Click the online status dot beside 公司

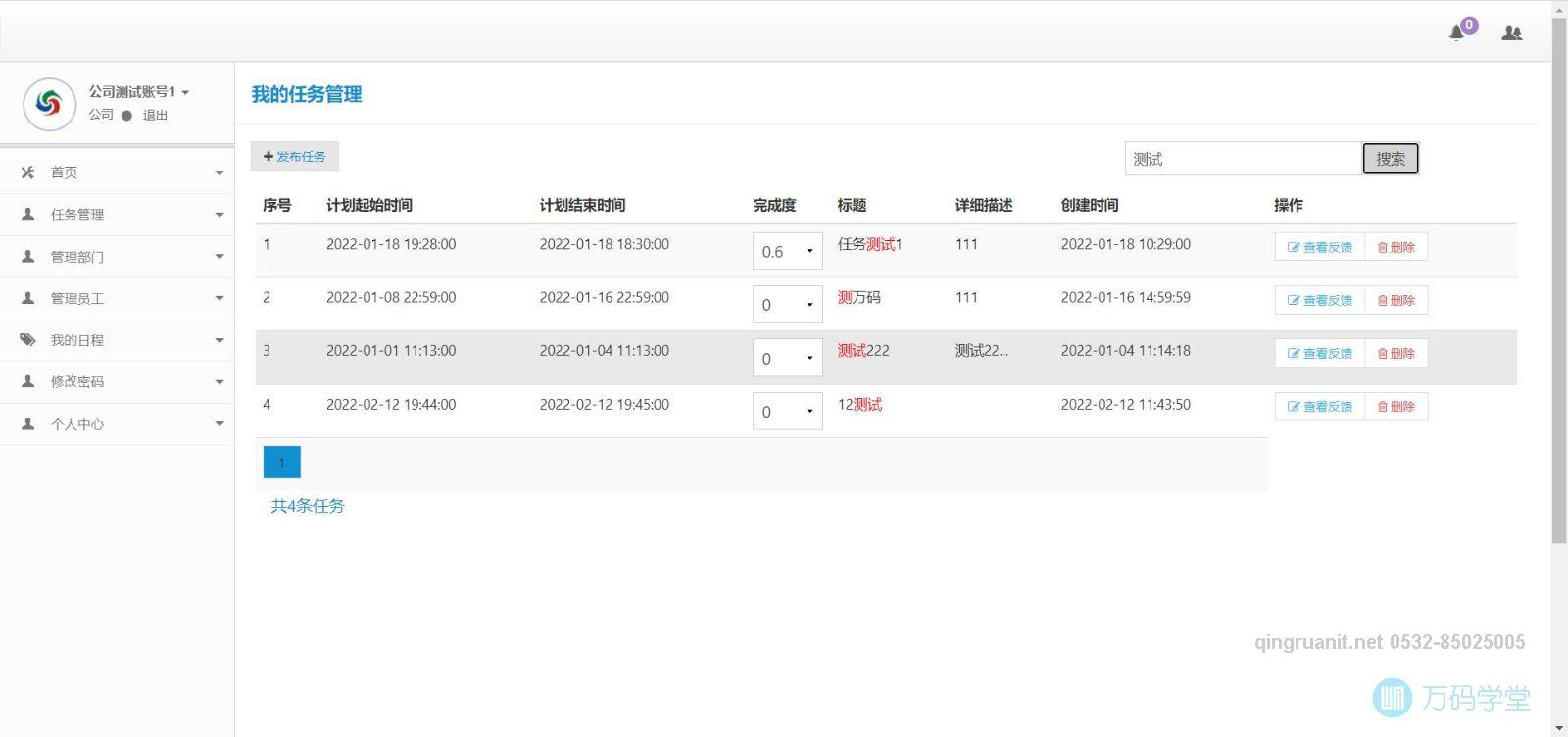point(126,116)
